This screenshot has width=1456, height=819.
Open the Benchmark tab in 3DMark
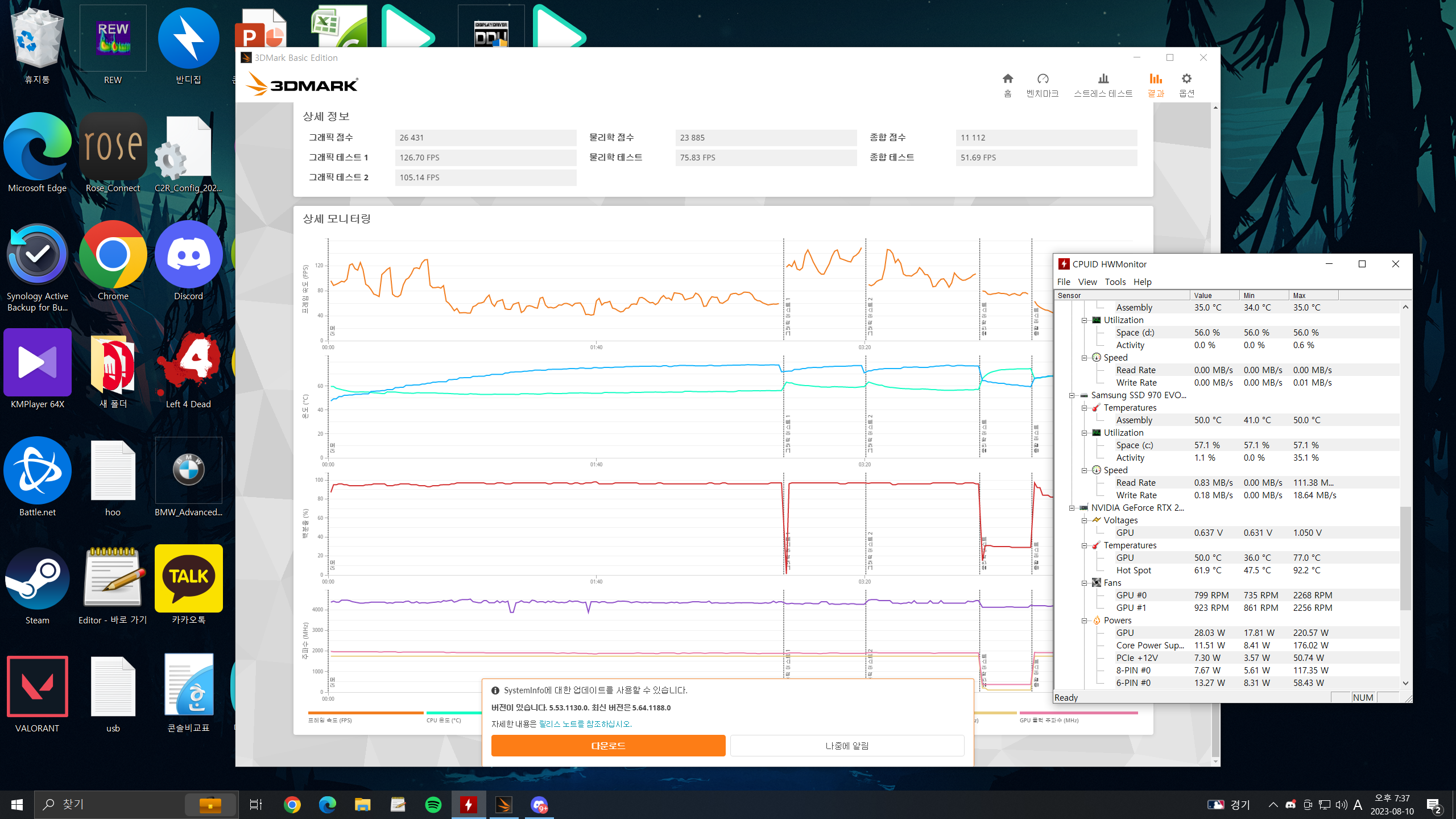click(x=1043, y=85)
